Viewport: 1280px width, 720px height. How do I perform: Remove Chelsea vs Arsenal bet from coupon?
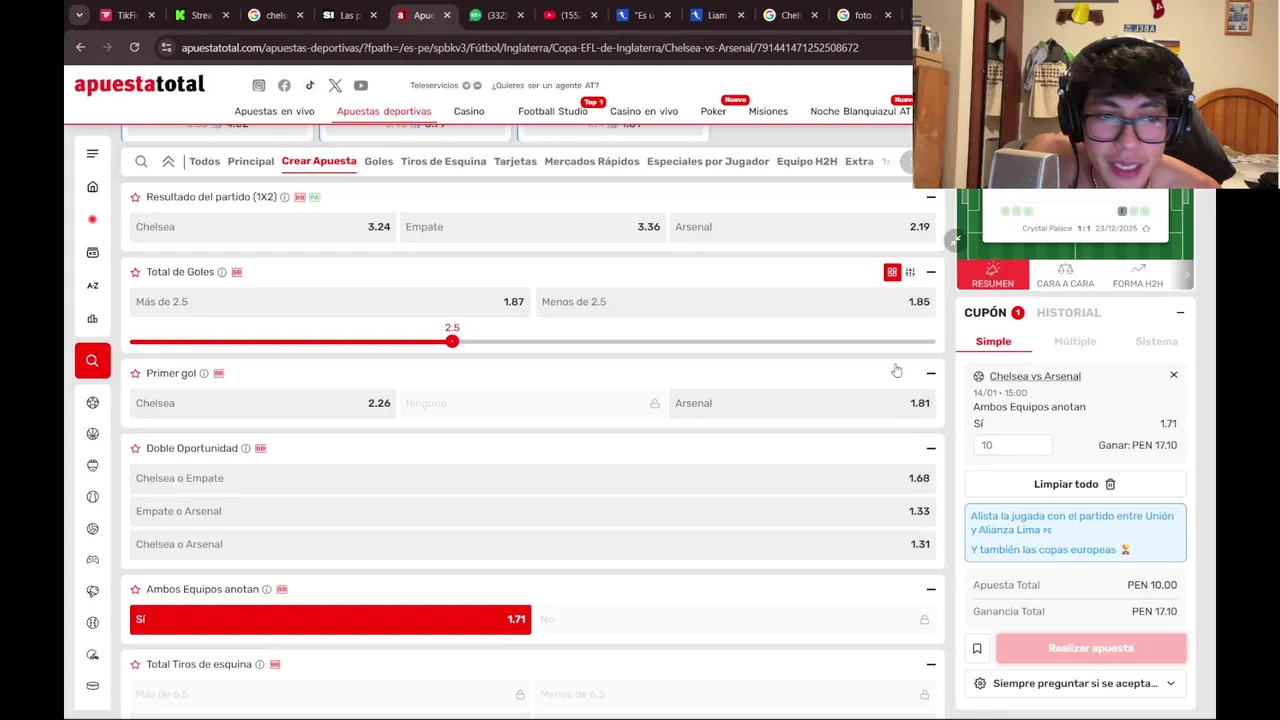click(x=1174, y=375)
